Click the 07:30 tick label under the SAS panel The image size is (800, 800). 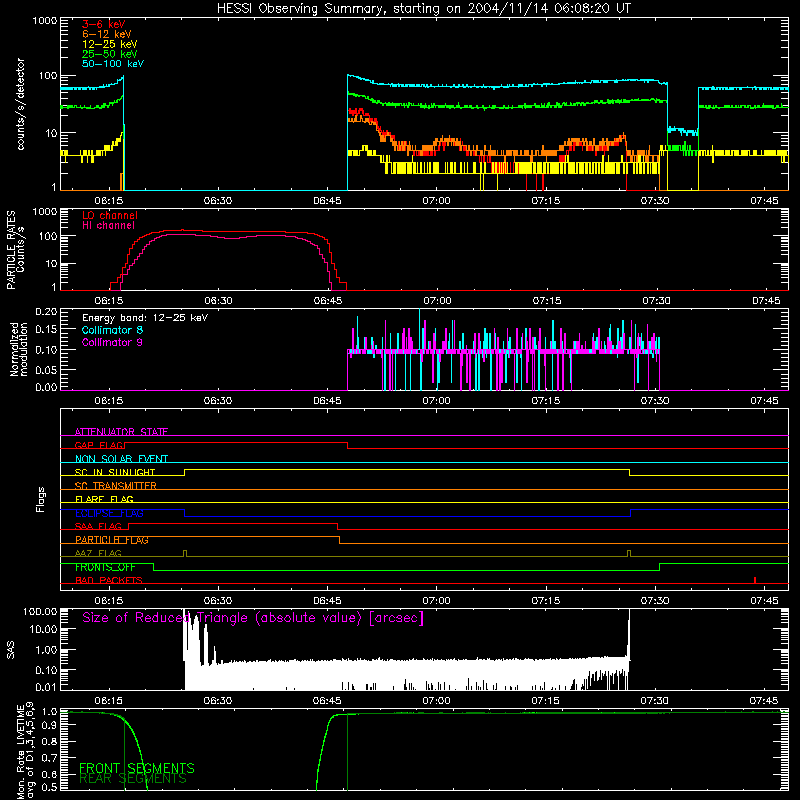tap(655, 701)
